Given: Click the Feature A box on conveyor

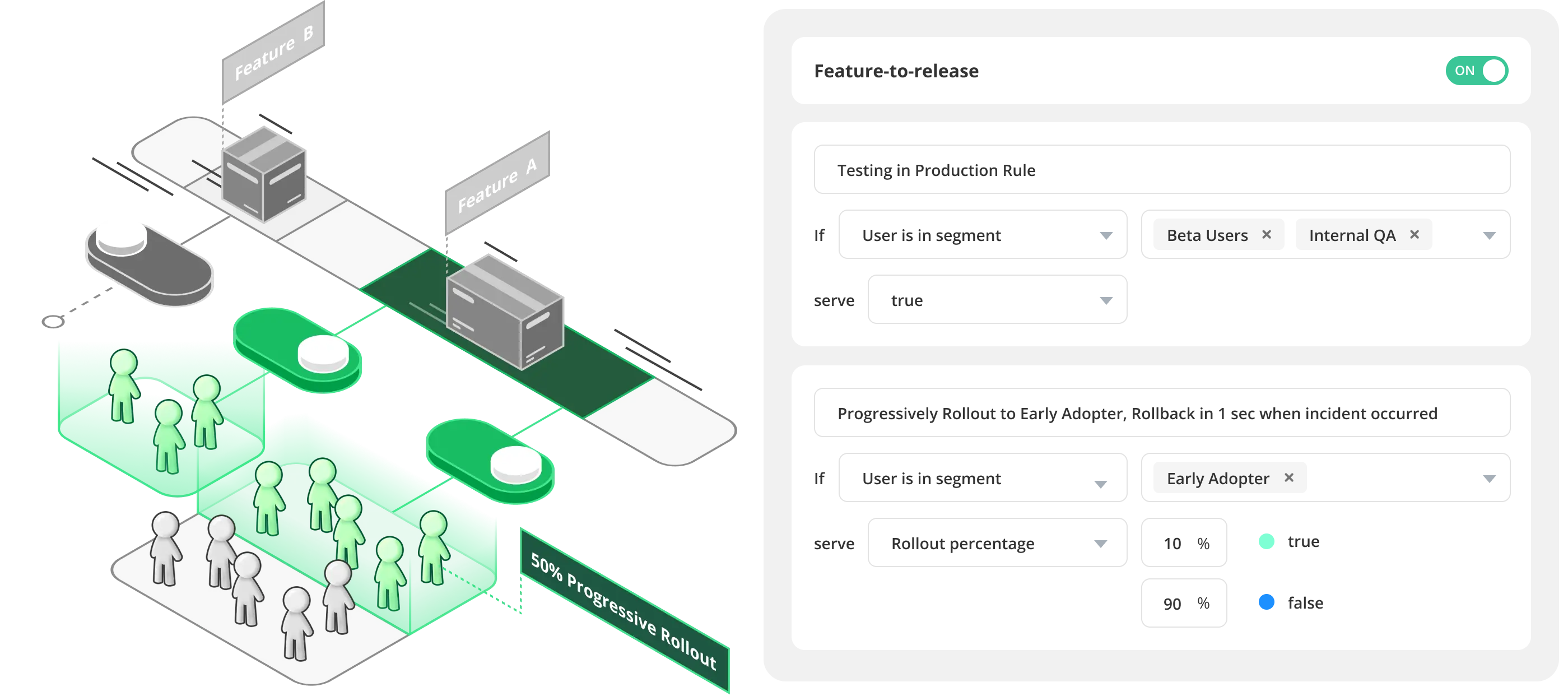Looking at the screenshot, I should click(x=505, y=311).
